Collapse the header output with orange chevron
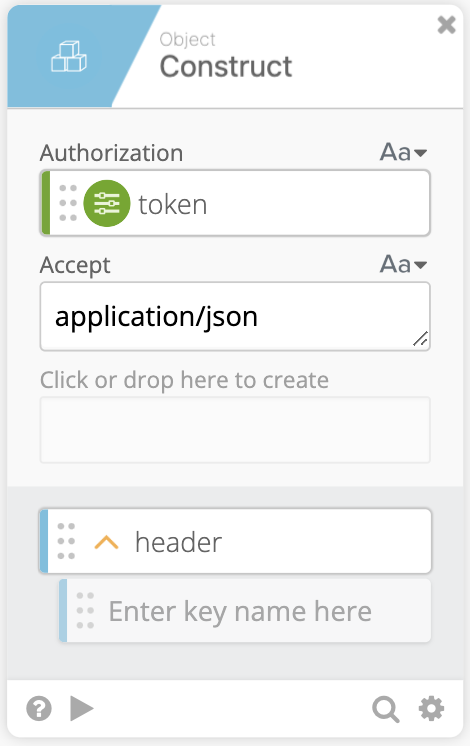Image resolution: width=470 pixels, height=746 pixels. click(x=106, y=542)
